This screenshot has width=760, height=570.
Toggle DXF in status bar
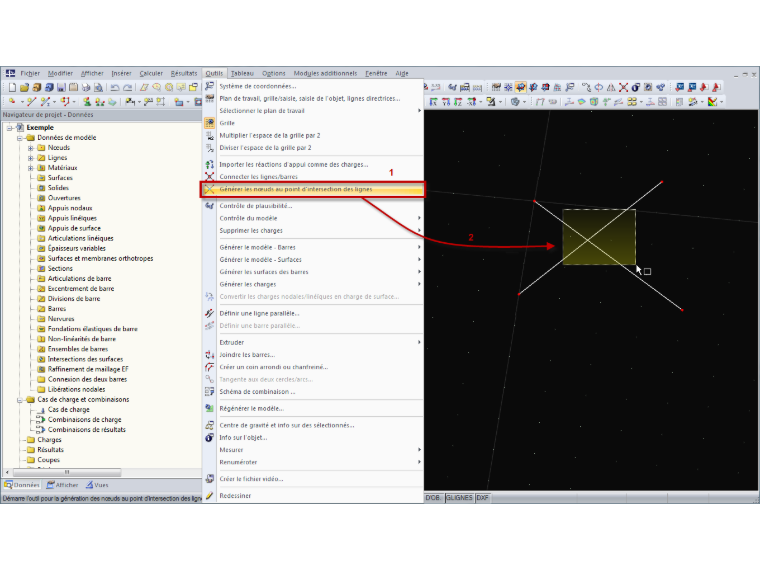click(483, 498)
